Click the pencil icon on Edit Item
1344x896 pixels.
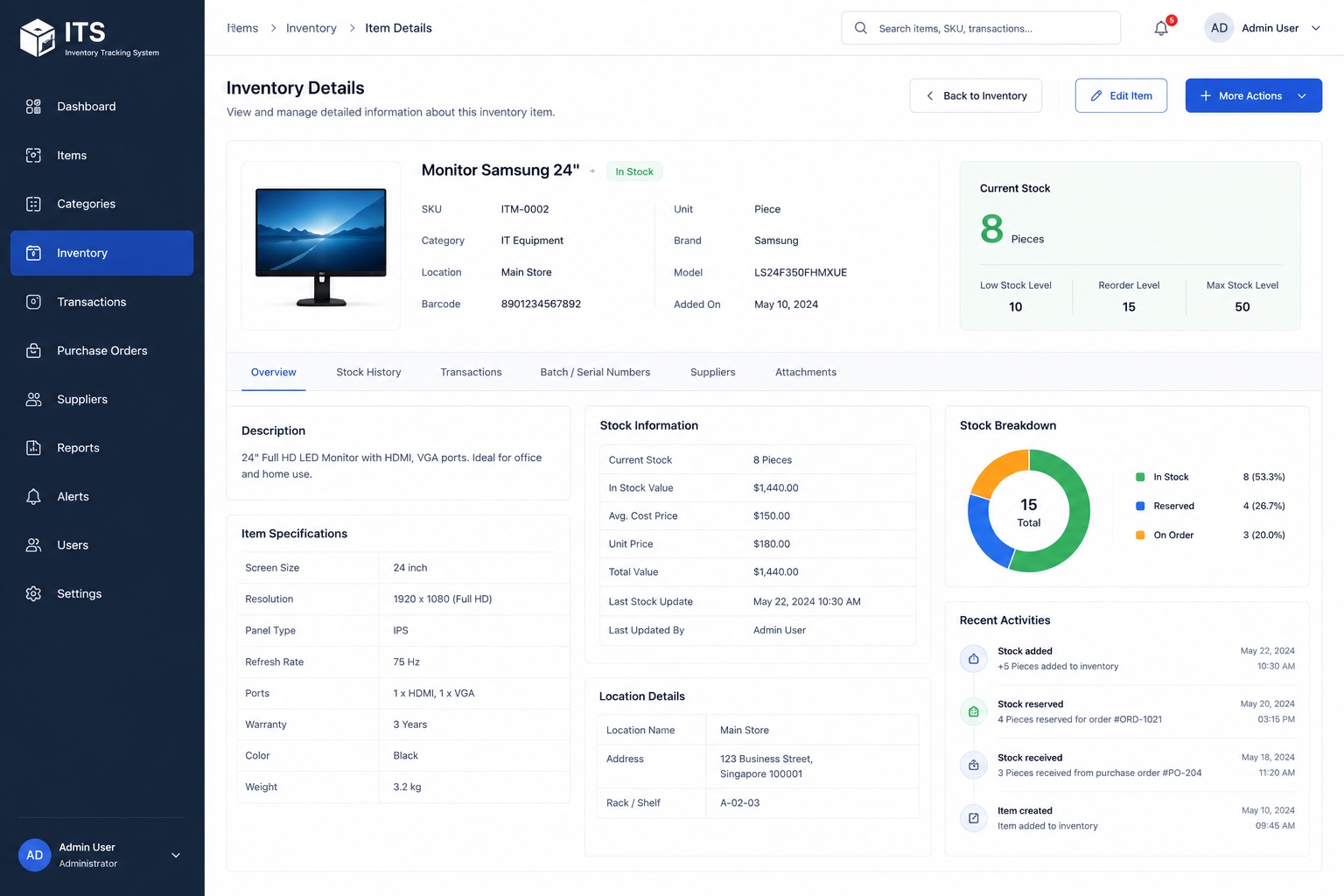click(1096, 96)
